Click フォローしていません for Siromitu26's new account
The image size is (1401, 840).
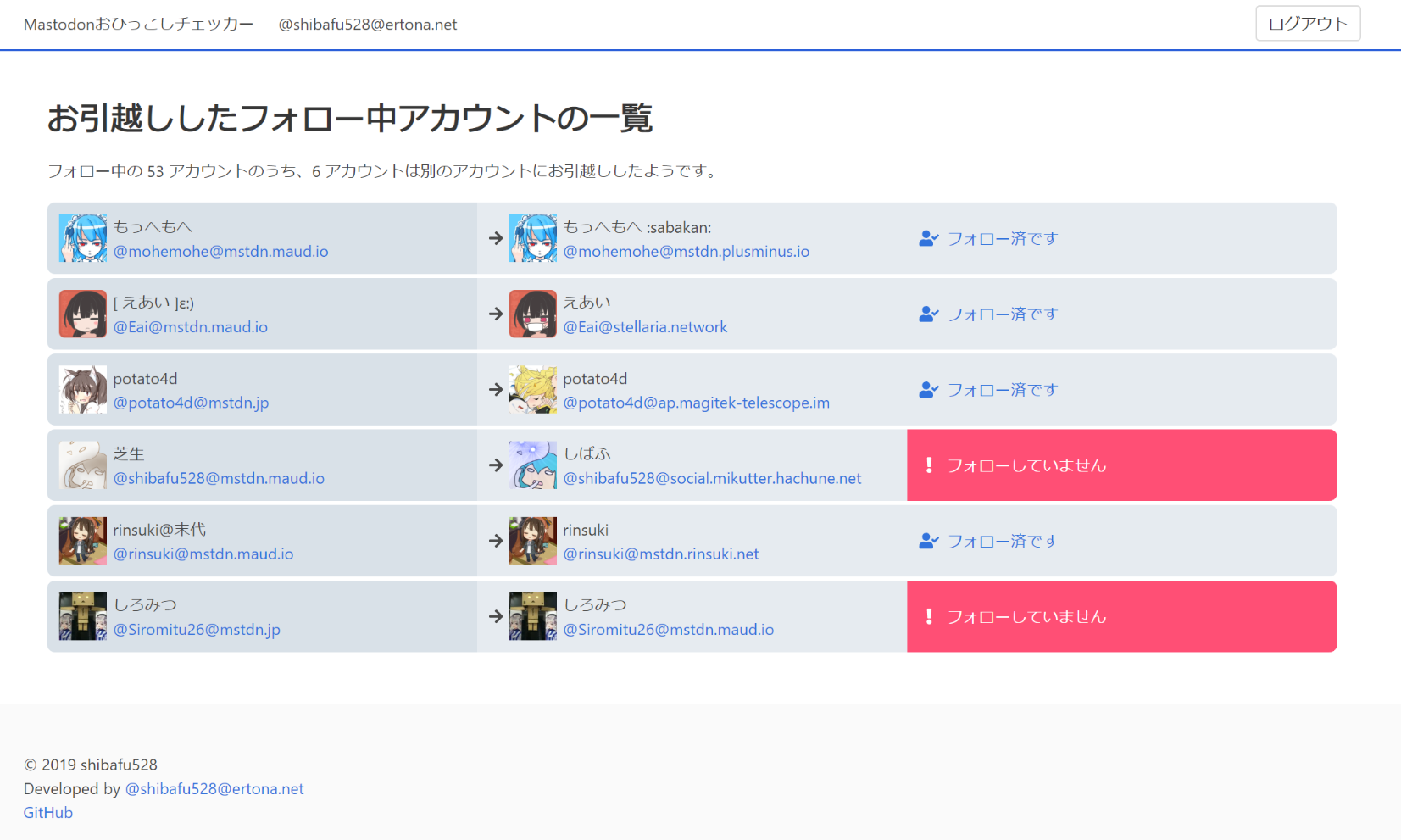coord(1026,616)
